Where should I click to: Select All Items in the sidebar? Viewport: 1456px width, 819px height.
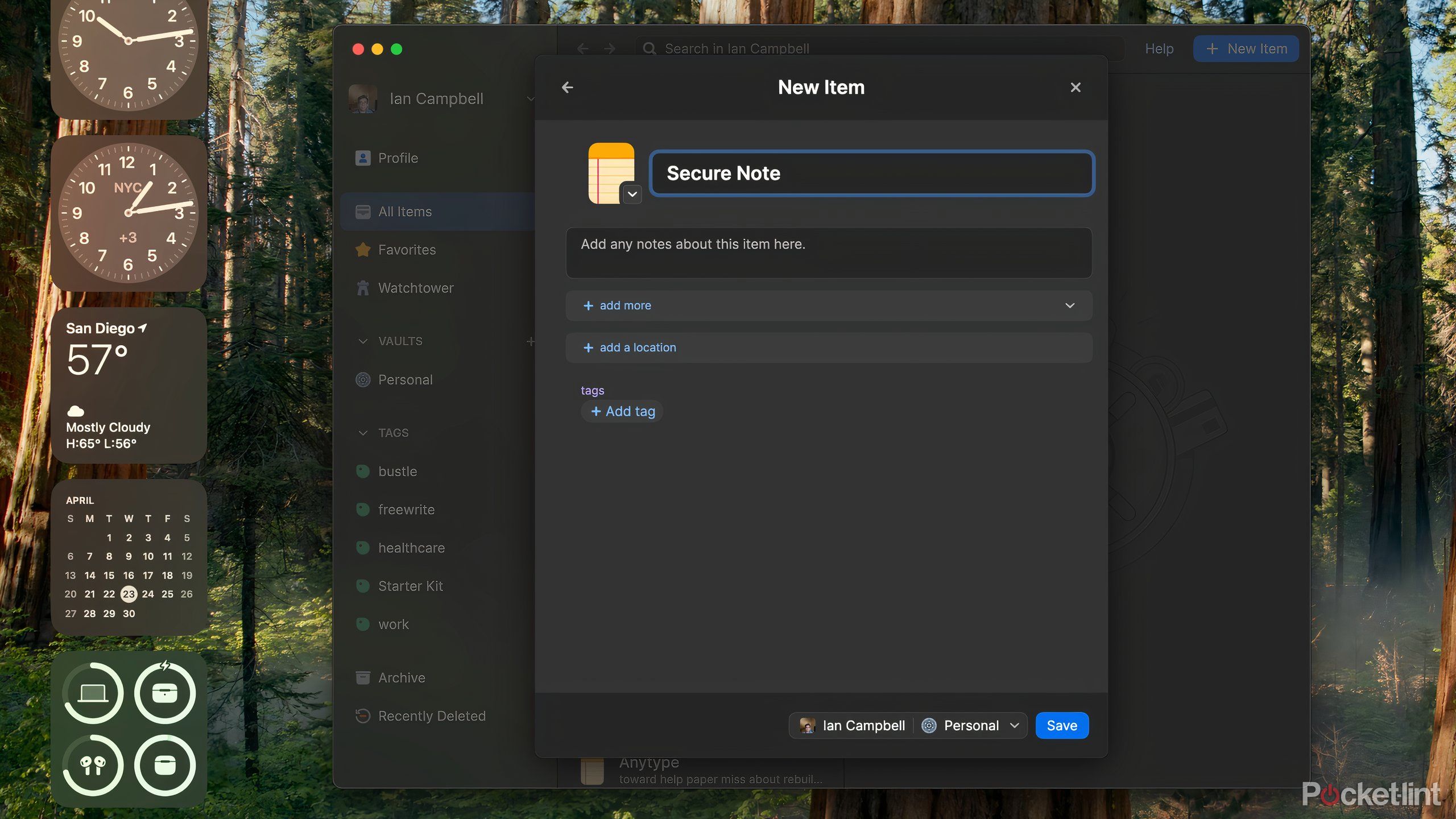coord(438,212)
